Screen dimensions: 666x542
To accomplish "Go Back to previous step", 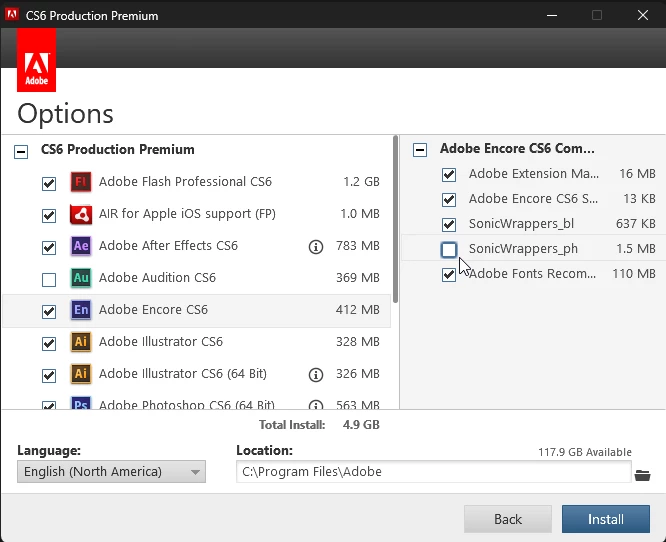I will tap(508, 519).
